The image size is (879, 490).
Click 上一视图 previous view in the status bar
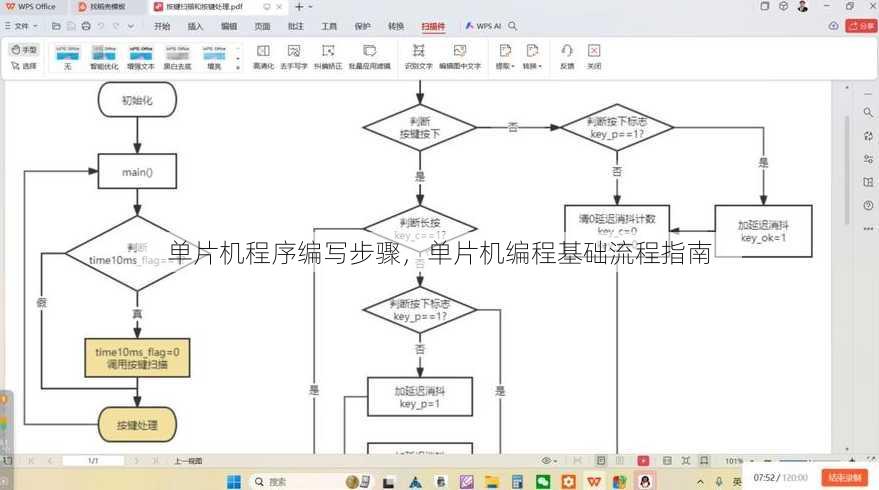[x=188, y=461]
